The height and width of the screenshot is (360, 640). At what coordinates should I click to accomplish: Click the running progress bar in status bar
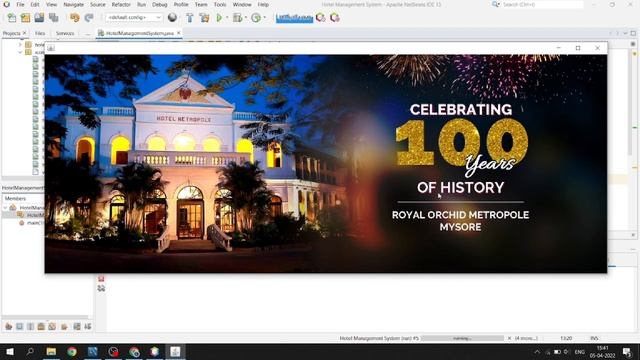462,338
